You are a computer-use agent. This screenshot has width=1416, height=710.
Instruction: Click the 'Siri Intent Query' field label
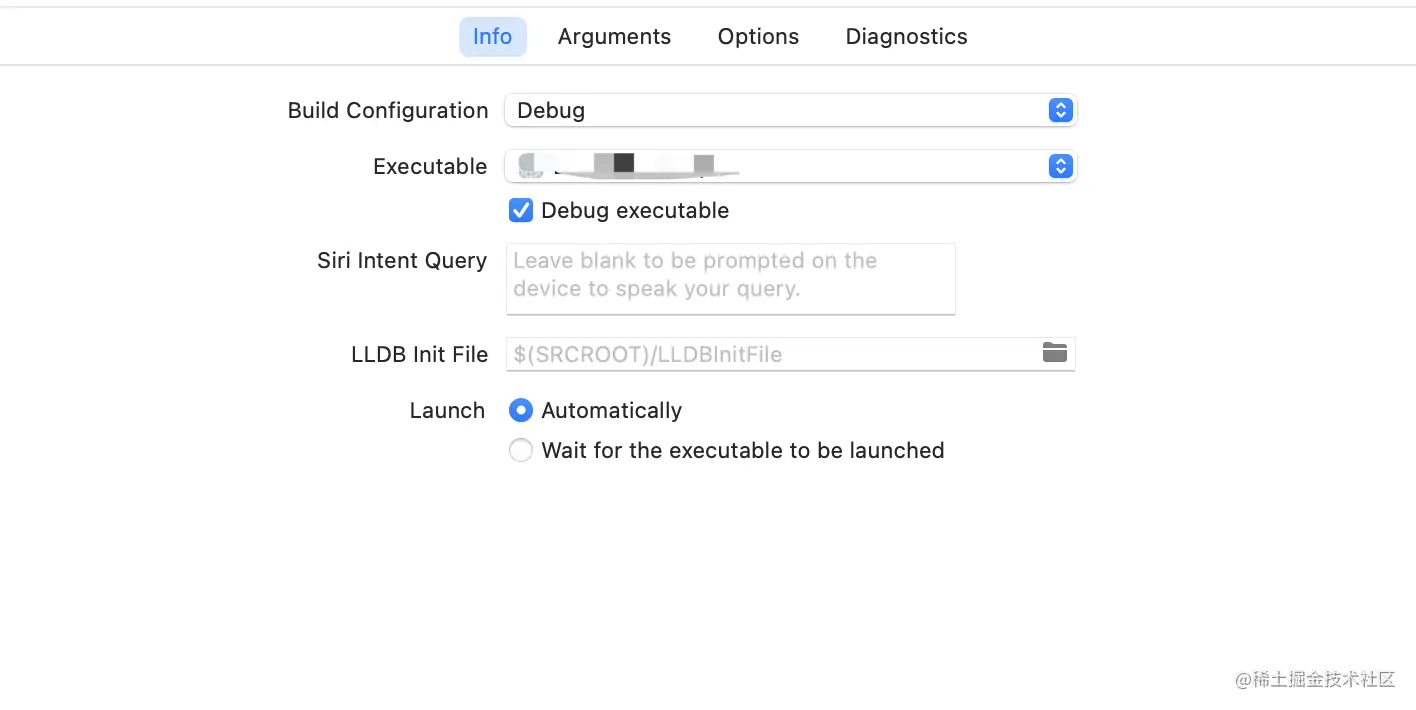pos(402,261)
